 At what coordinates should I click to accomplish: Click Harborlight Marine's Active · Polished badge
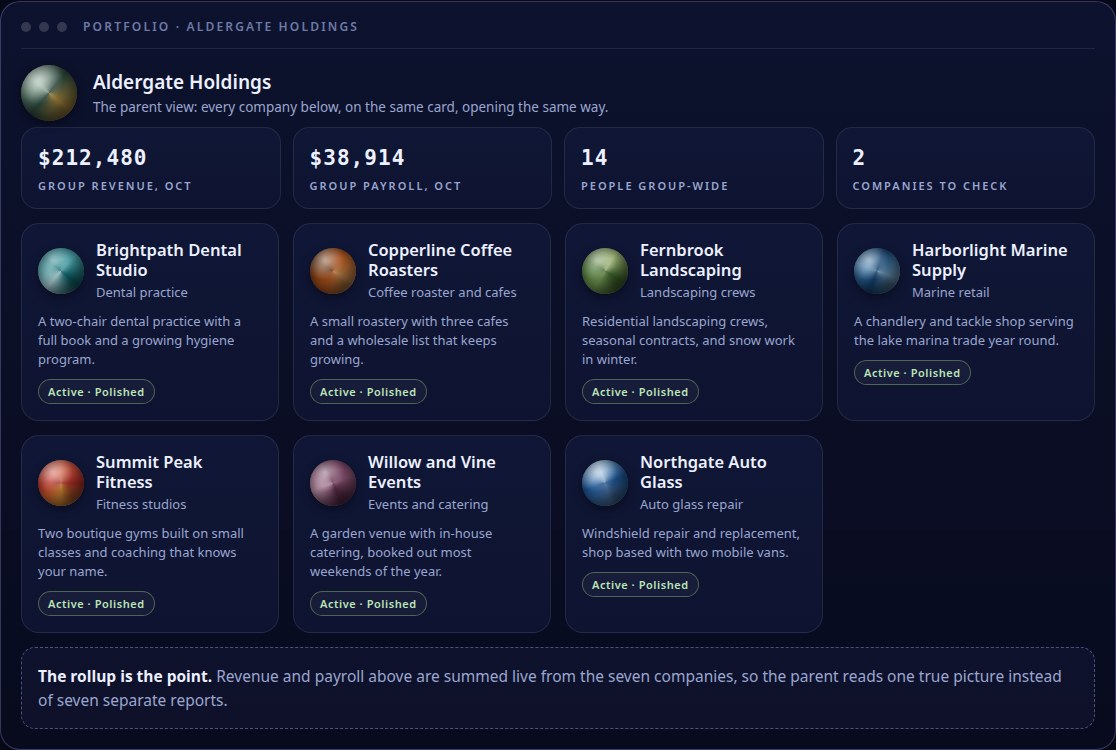pos(912,373)
